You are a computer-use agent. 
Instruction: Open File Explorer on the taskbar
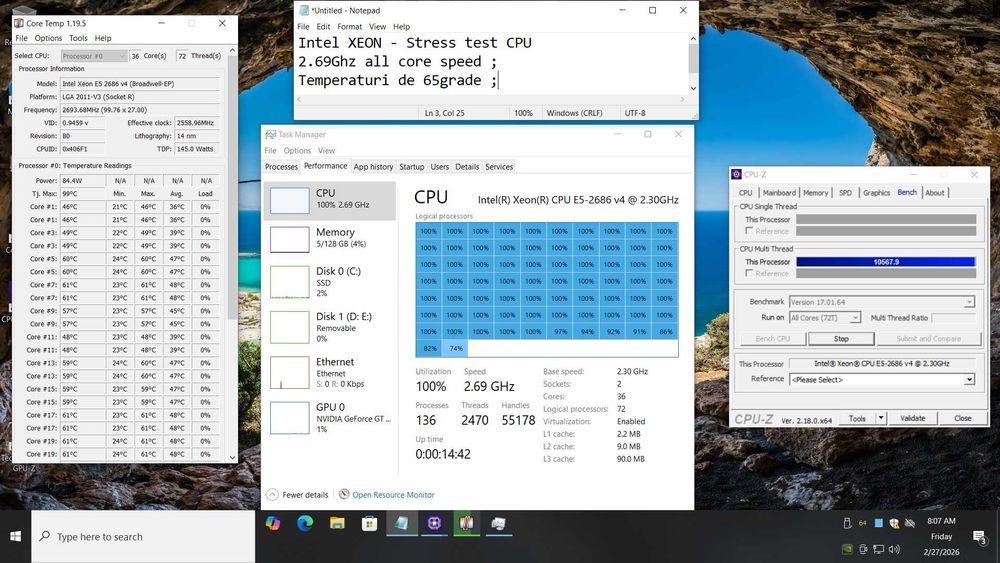tap(337, 524)
